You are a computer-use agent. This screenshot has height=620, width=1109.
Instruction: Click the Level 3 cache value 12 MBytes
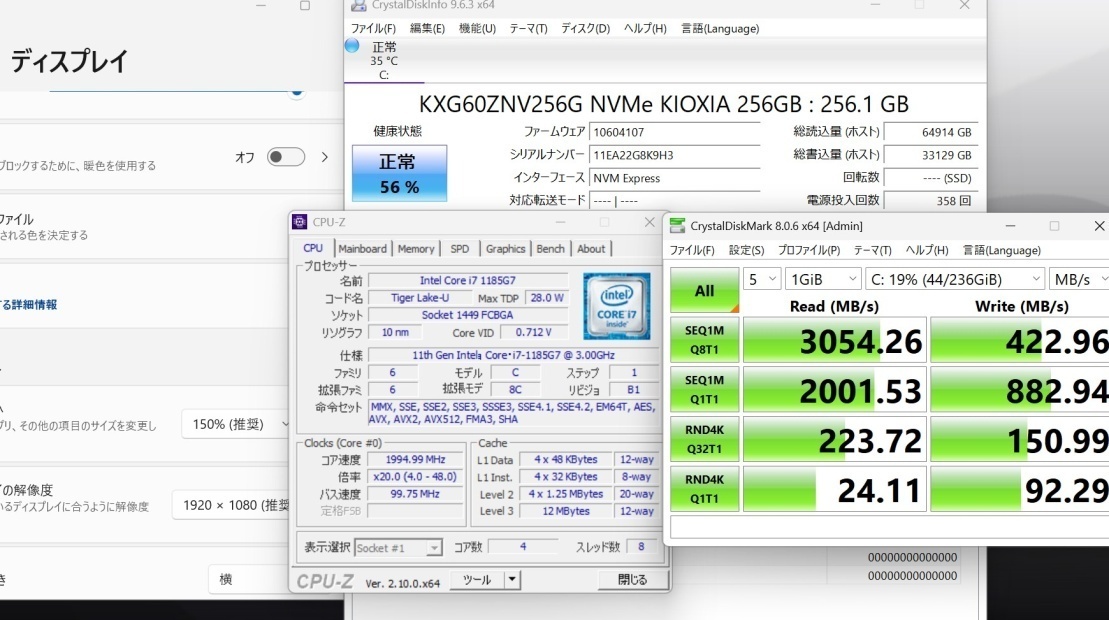[x=566, y=511]
